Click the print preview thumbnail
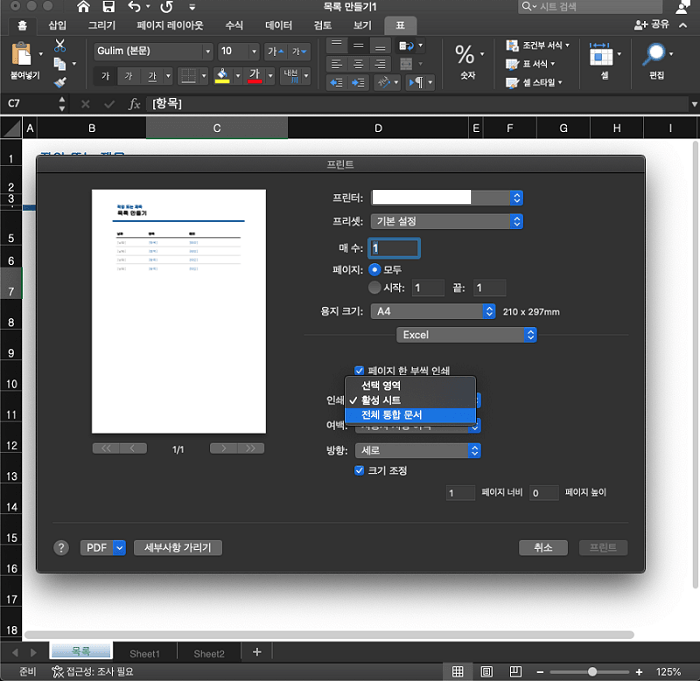Image resolution: width=700 pixels, height=681 pixels. pyautogui.click(x=179, y=311)
